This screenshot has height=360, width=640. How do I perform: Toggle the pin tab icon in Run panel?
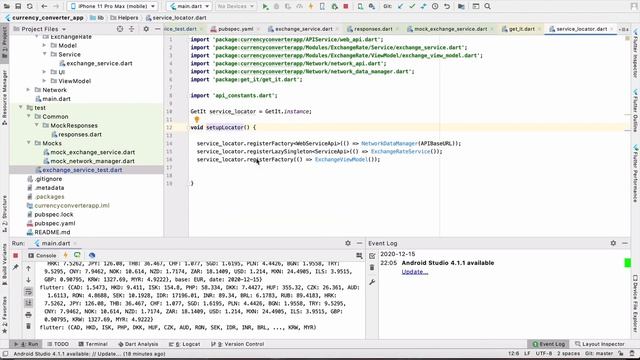click(16, 267)
